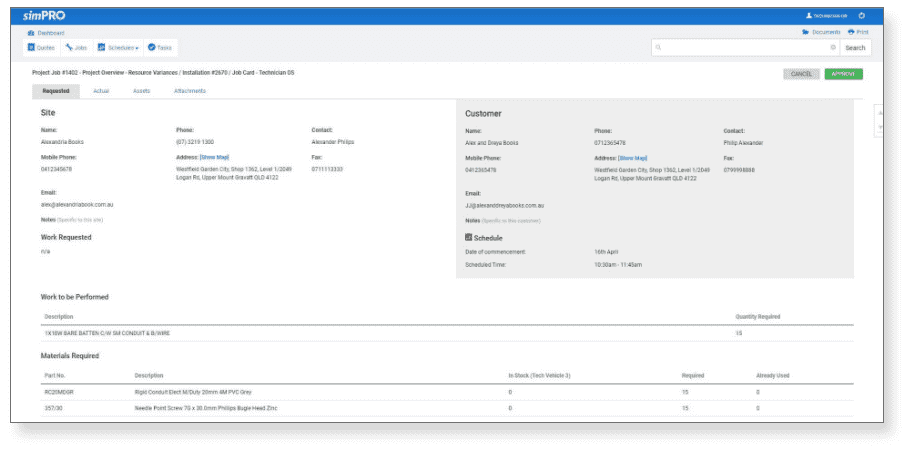Click the Quantity Required column header

(x=757, y=317)
